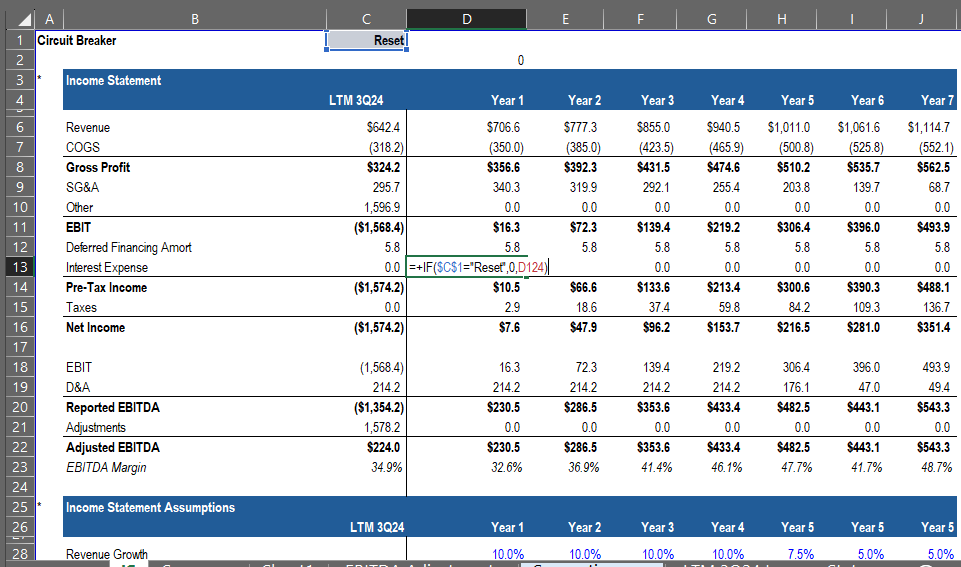
Task: Select the 7.5% Revenue Growth cell
Action: click(797, 554)
